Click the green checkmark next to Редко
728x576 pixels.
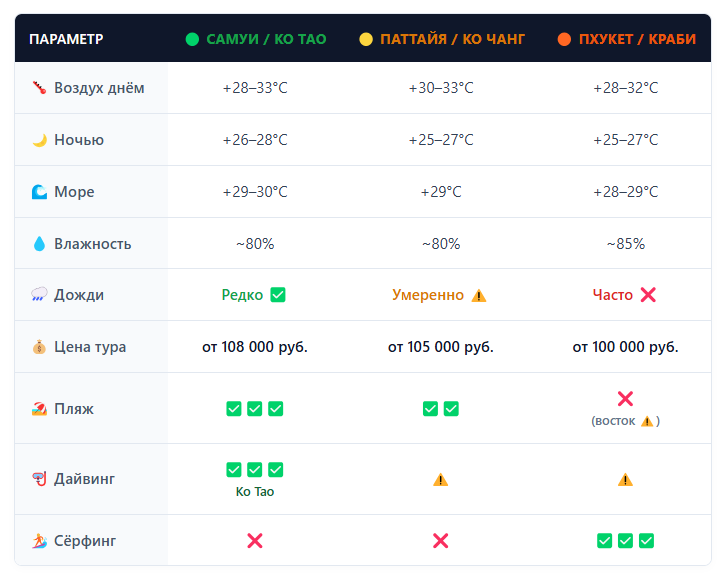[x=278, y=295]
